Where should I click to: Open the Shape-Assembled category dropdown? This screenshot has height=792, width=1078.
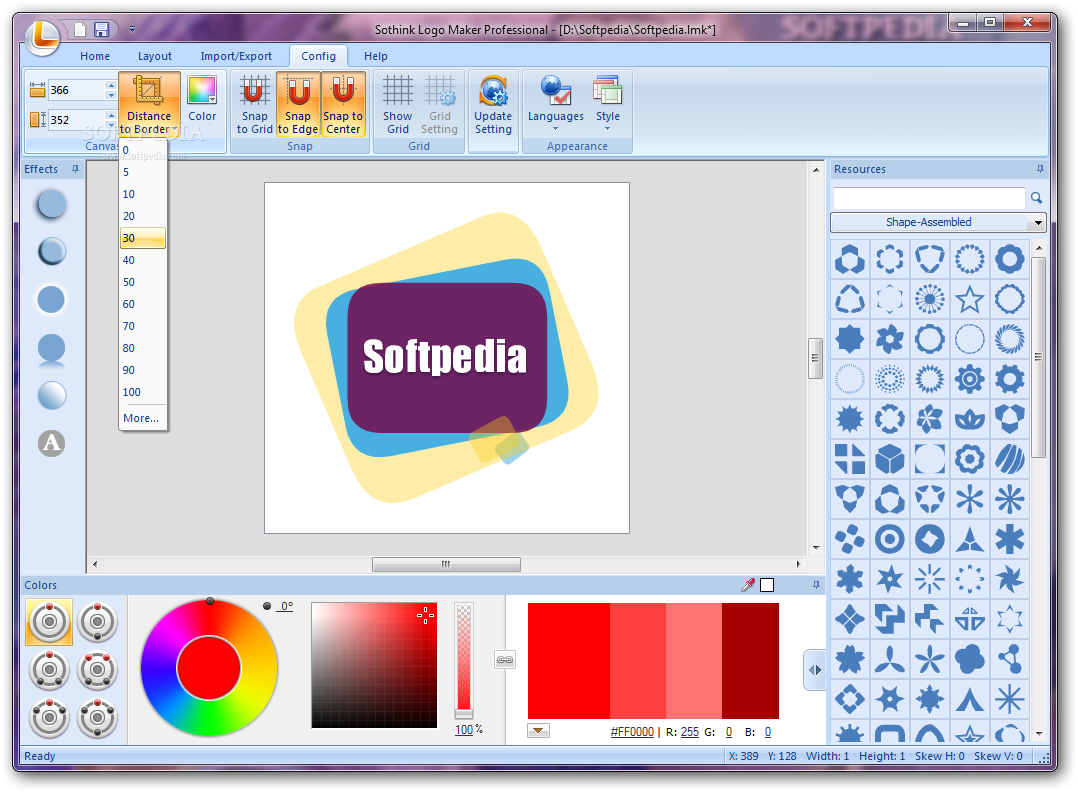pyautogui.click(x=938, y=222)
